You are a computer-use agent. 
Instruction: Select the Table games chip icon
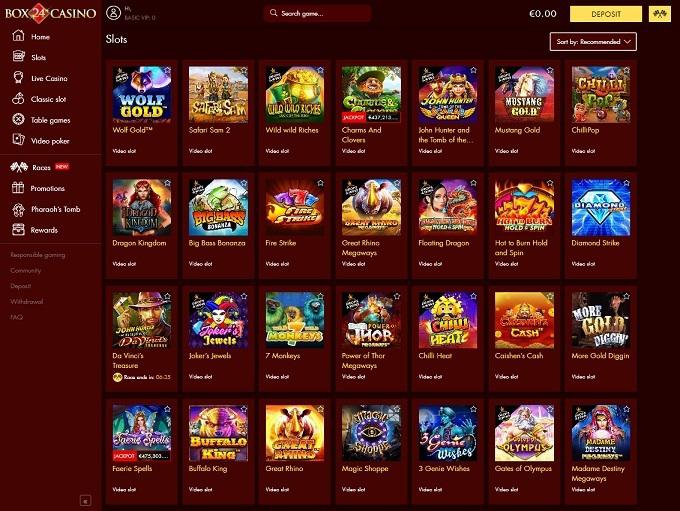coord(18,119)
